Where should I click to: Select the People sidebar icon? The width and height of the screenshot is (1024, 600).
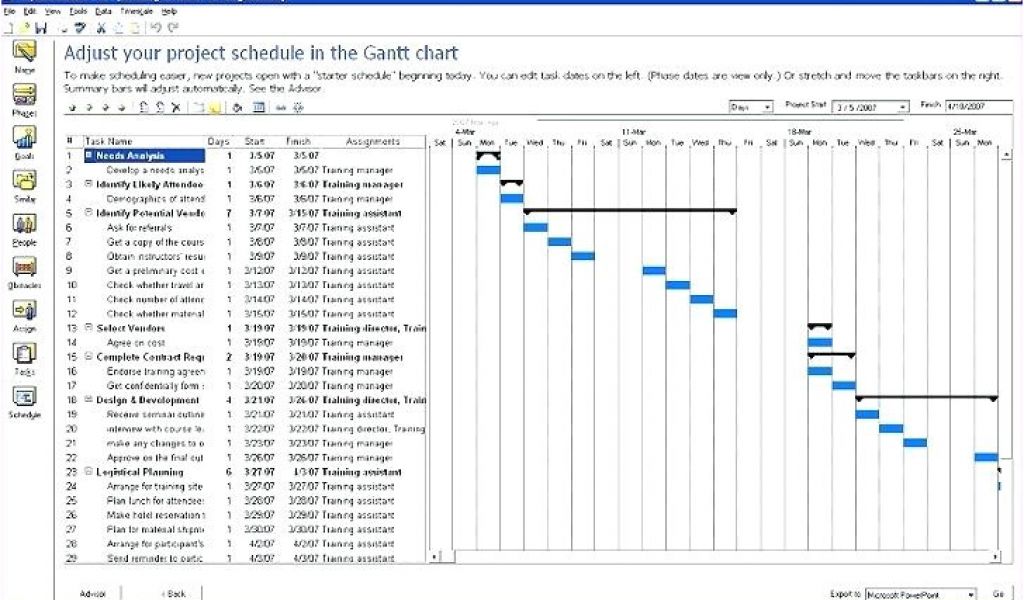[x=24, y=226]
